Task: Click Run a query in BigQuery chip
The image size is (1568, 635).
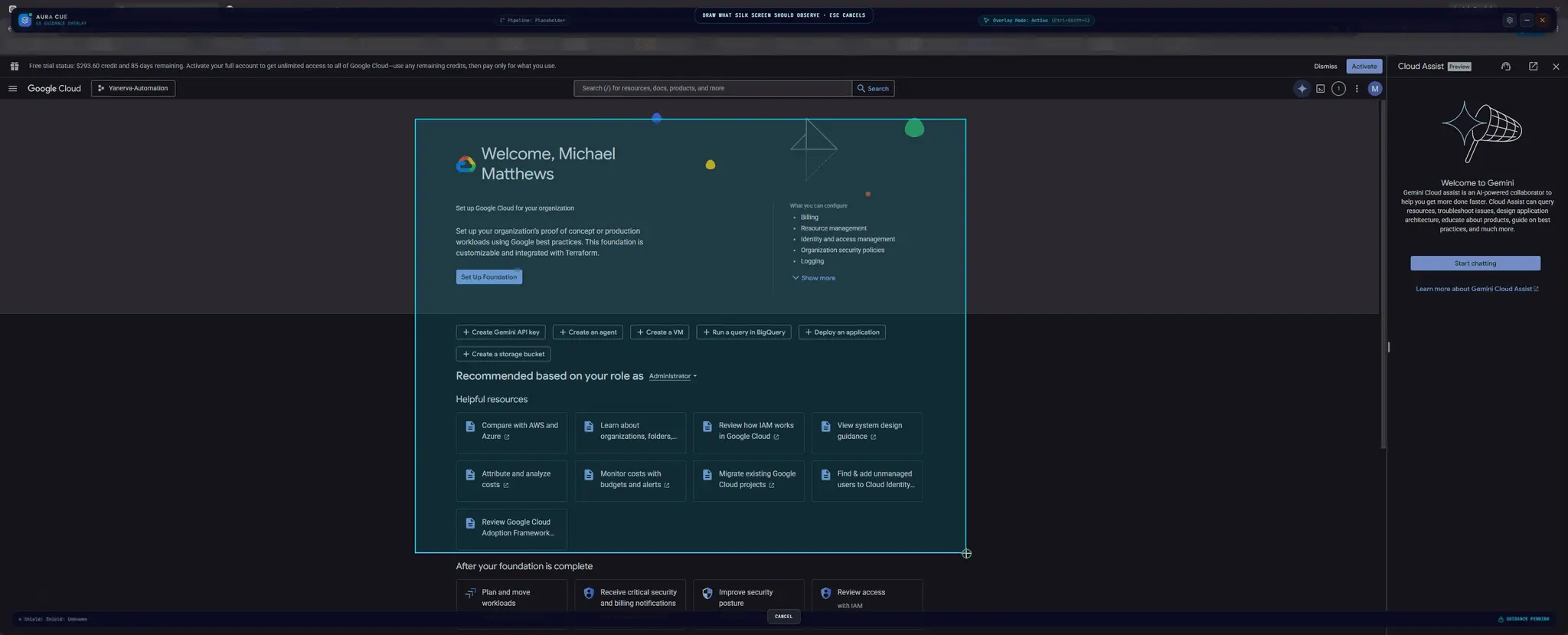Action: coord(743,332)
